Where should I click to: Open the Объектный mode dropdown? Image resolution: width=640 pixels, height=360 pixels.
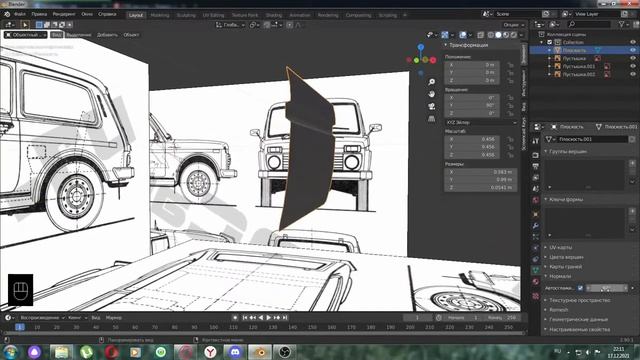pos(25,35)
